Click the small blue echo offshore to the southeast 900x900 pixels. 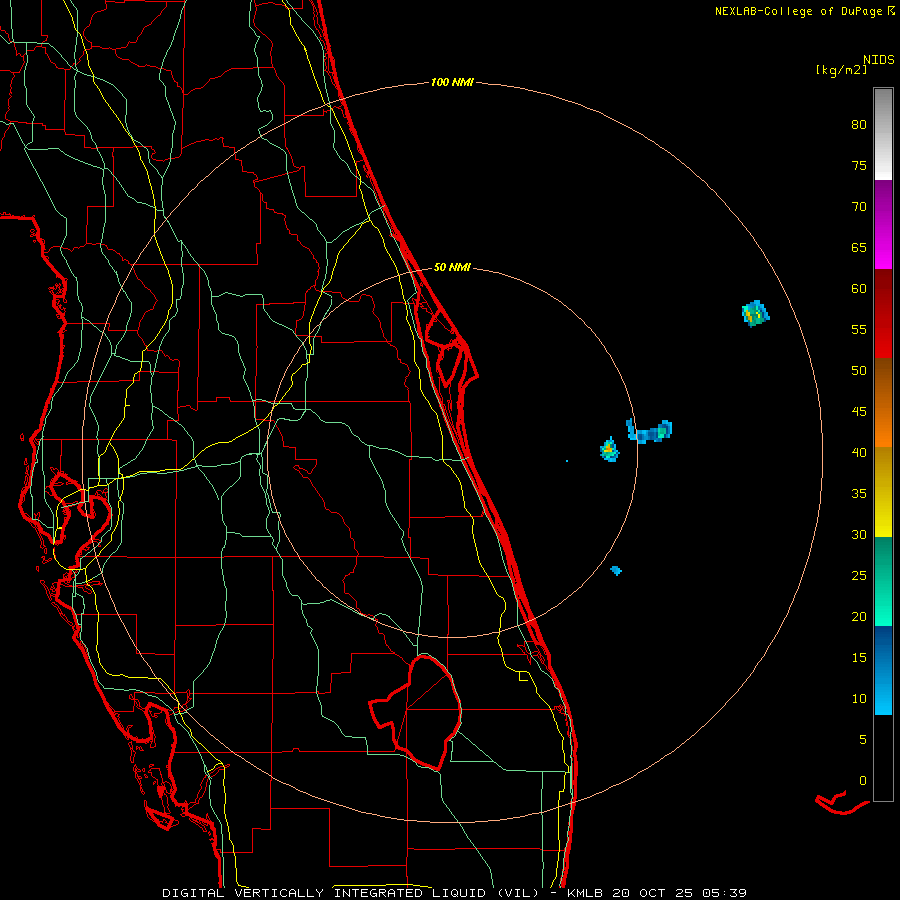616,570
